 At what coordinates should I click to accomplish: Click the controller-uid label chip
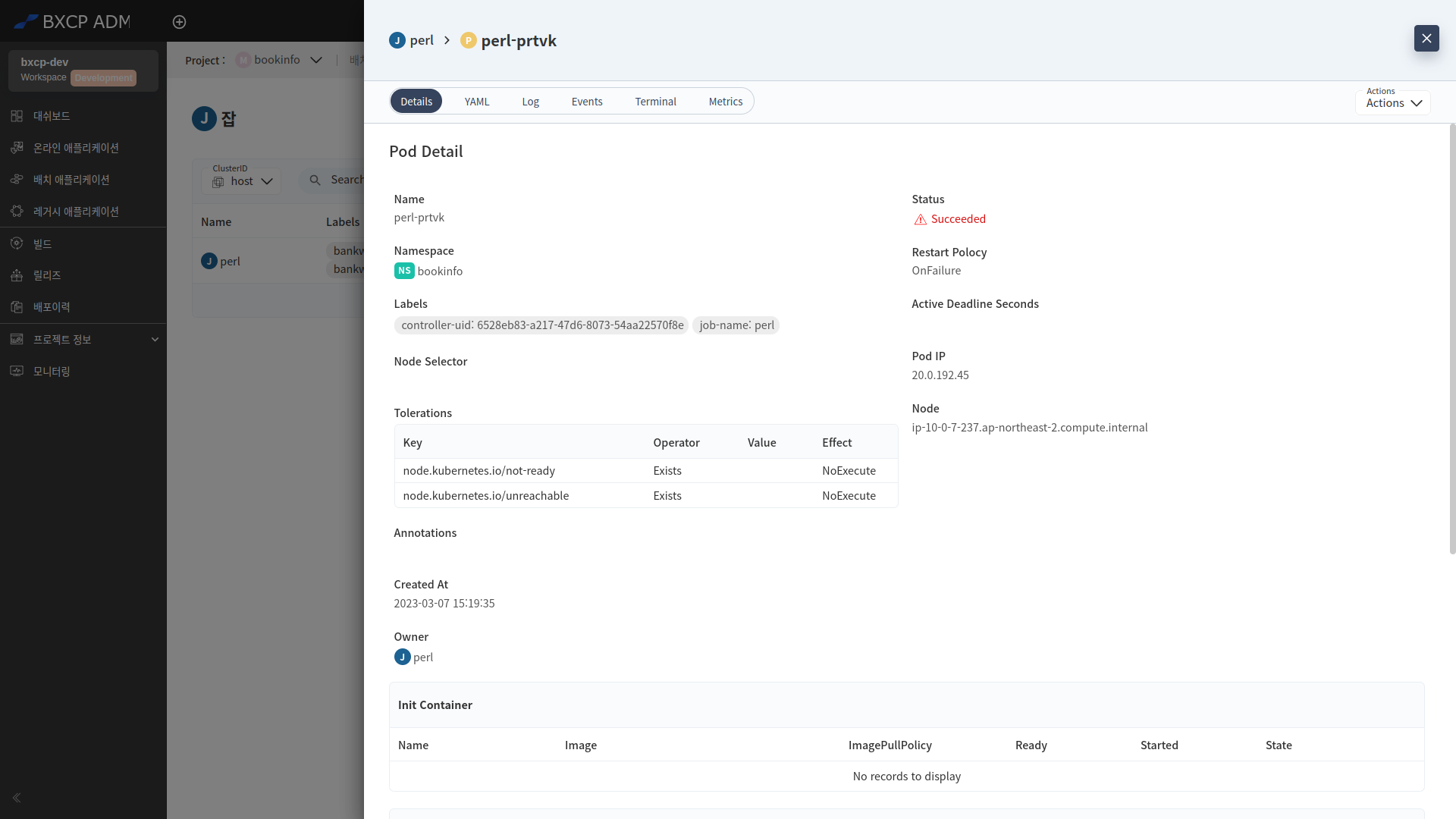click(x=541, y=325)
